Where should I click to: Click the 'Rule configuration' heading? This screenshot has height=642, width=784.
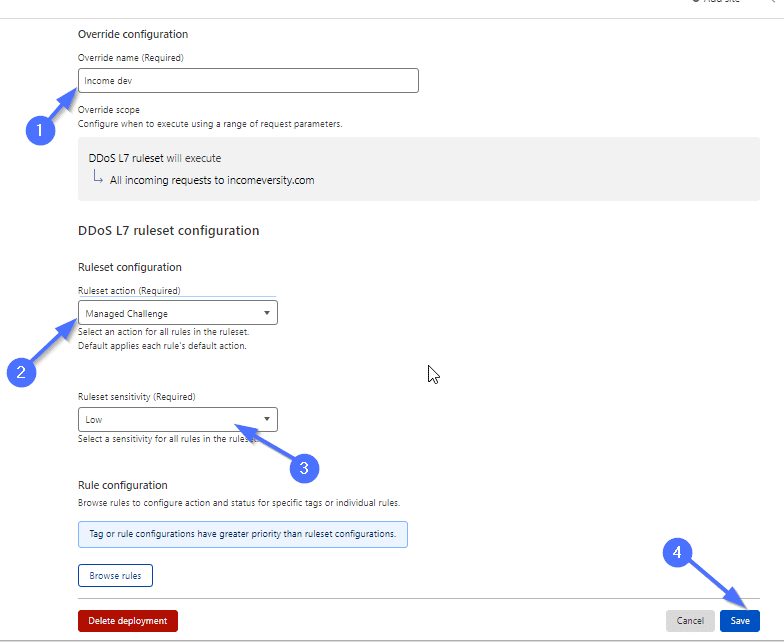tap(122, 485)
